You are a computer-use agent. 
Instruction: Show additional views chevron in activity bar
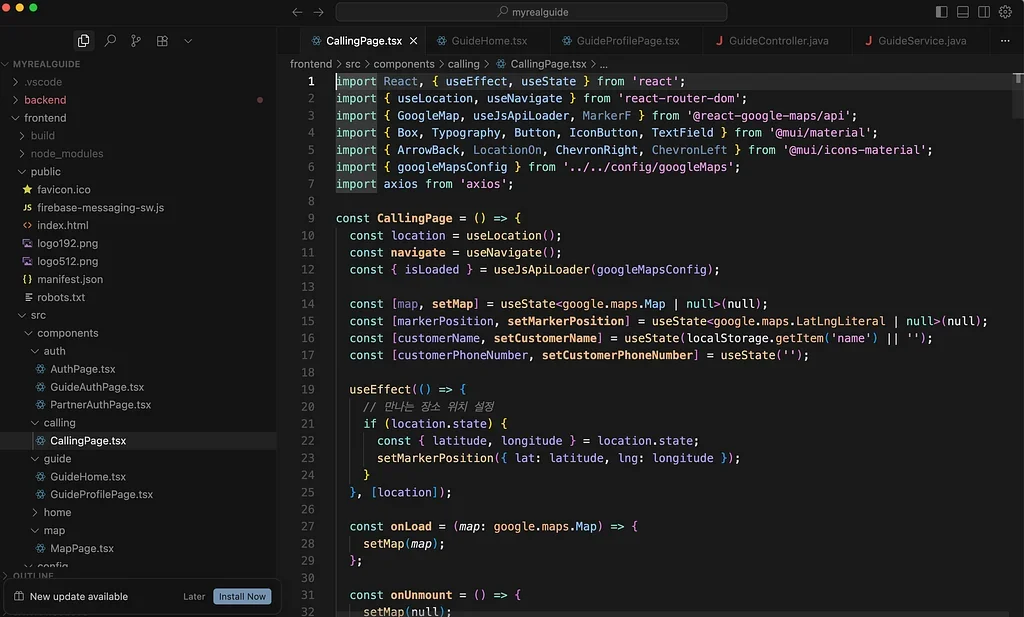[x=188, y=41]
